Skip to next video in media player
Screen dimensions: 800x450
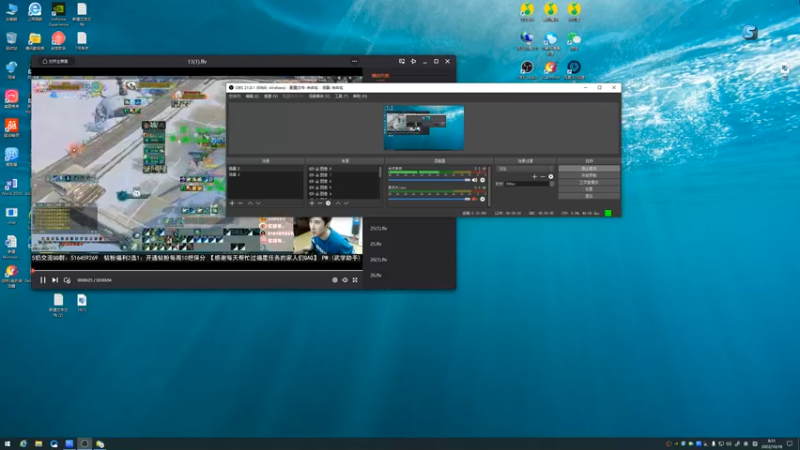tap(55, 280)
